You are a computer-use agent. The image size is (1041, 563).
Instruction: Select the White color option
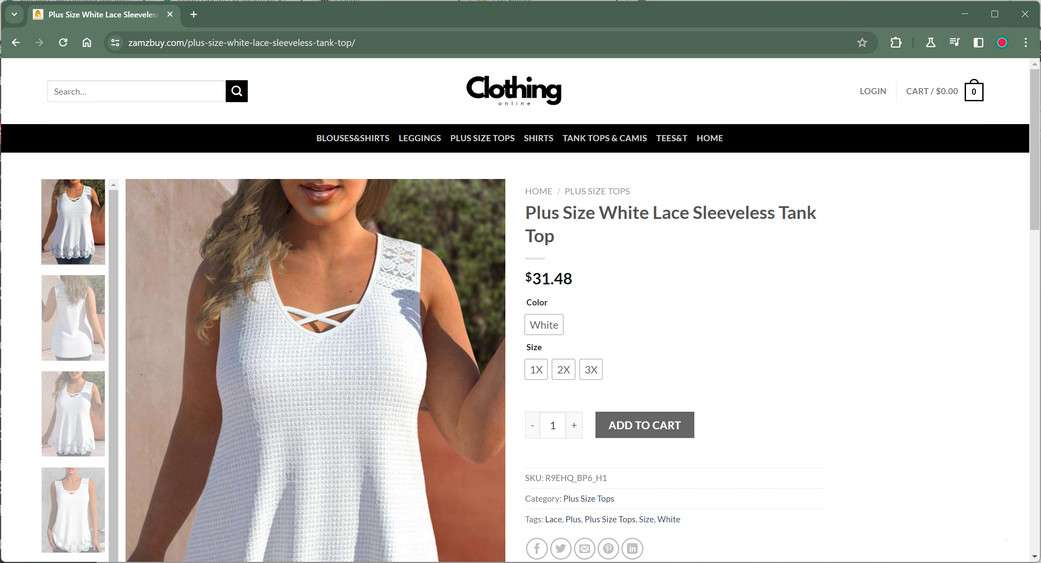point(544,325)
